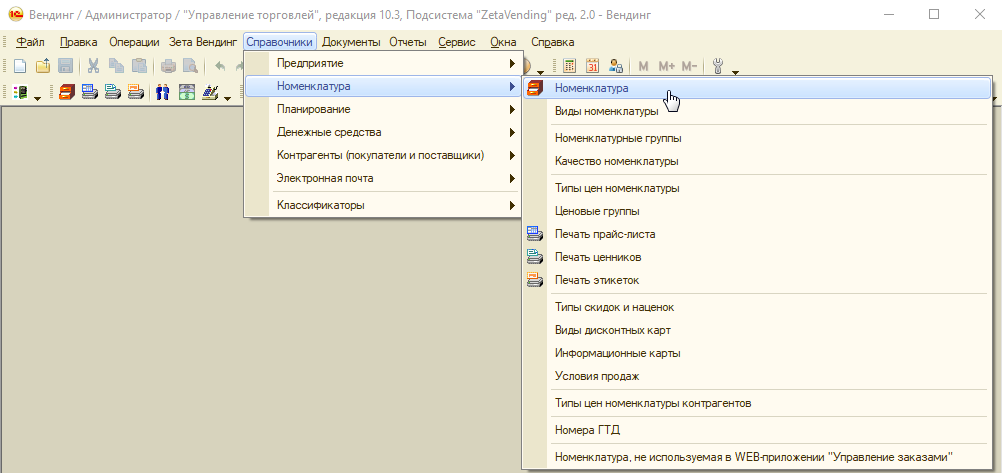
Task: Select Типы скидок и наценок menu item
Action: (757, 307)
